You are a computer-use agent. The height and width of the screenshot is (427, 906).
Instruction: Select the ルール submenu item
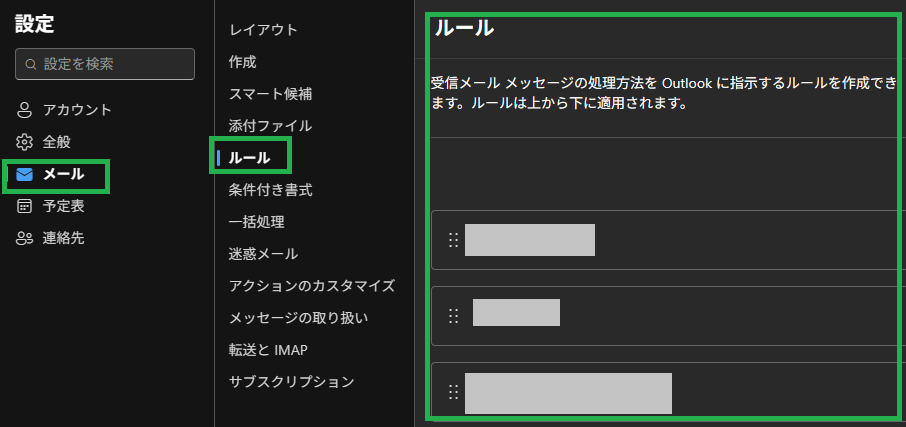pyautogui.click(x=250, y=158)
